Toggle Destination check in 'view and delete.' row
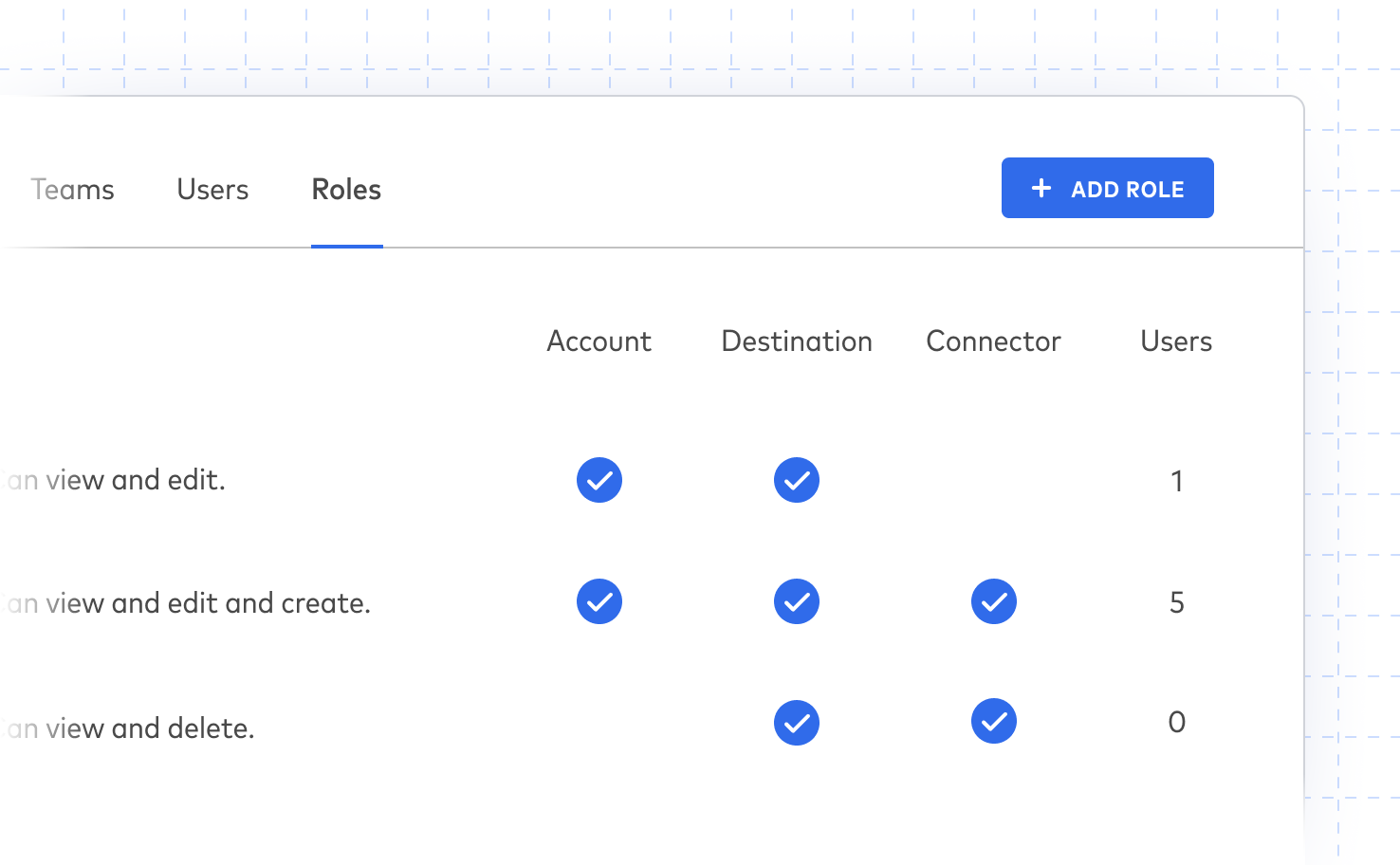Screen dimensions: 1400x866 (x=797, y=723)
